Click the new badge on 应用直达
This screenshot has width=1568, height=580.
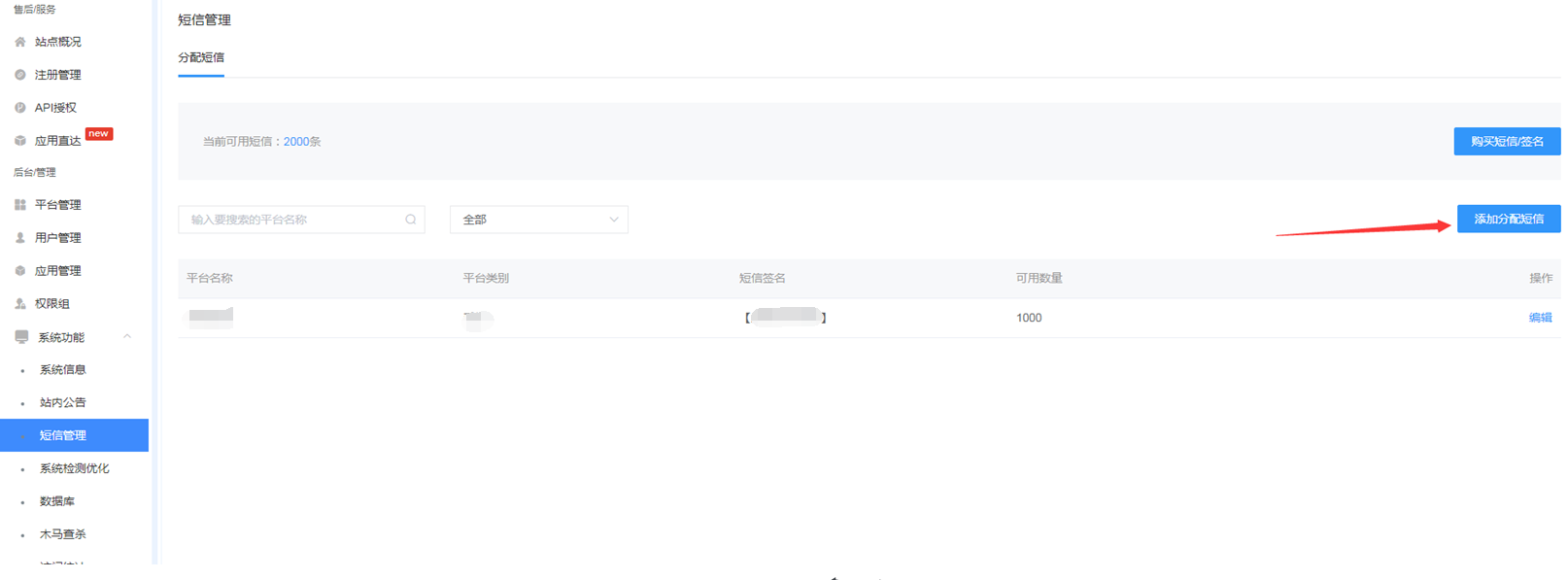99,134
